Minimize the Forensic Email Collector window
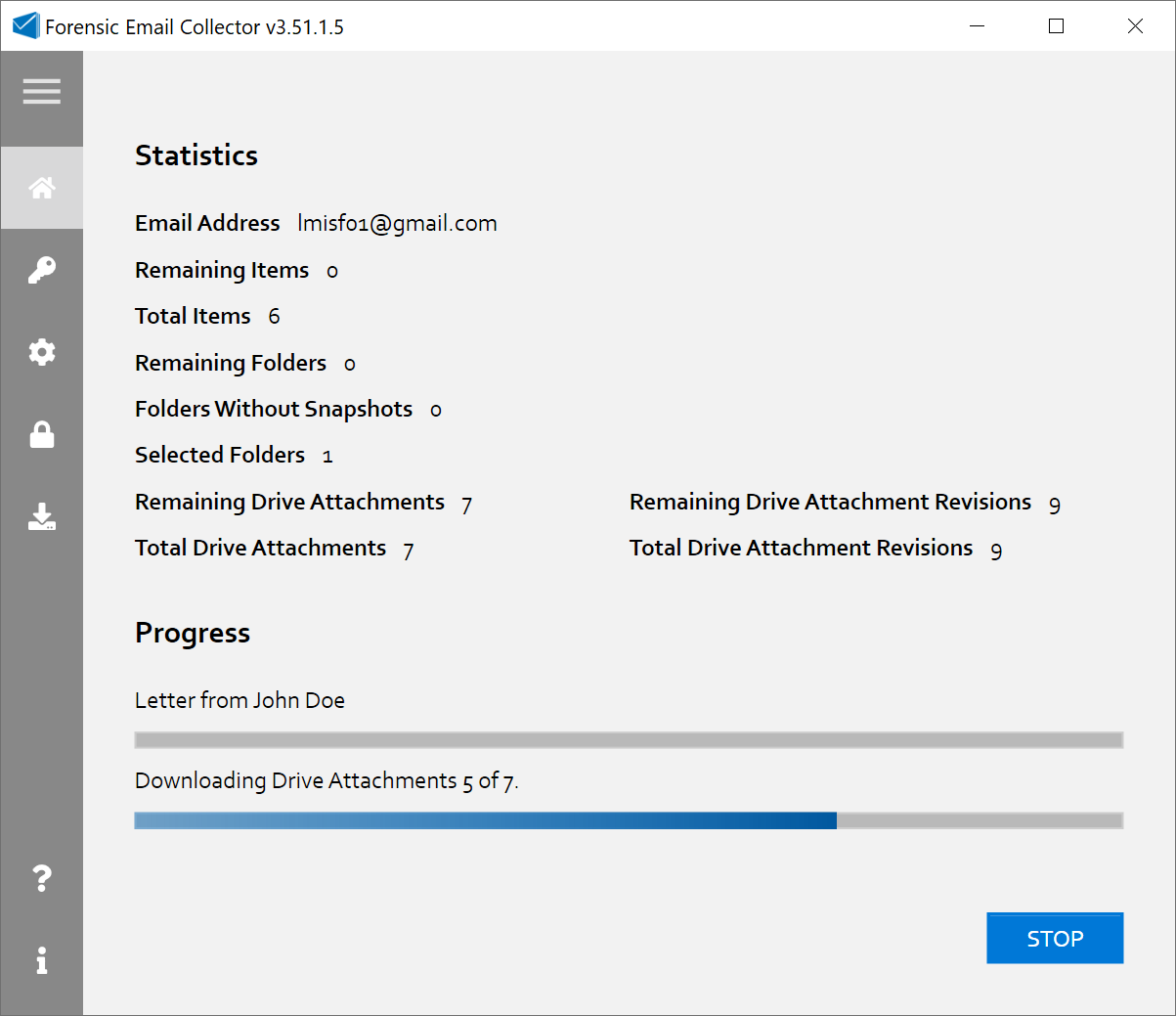The height and width of the screenshot is (1016, 1176). point(977,26)
